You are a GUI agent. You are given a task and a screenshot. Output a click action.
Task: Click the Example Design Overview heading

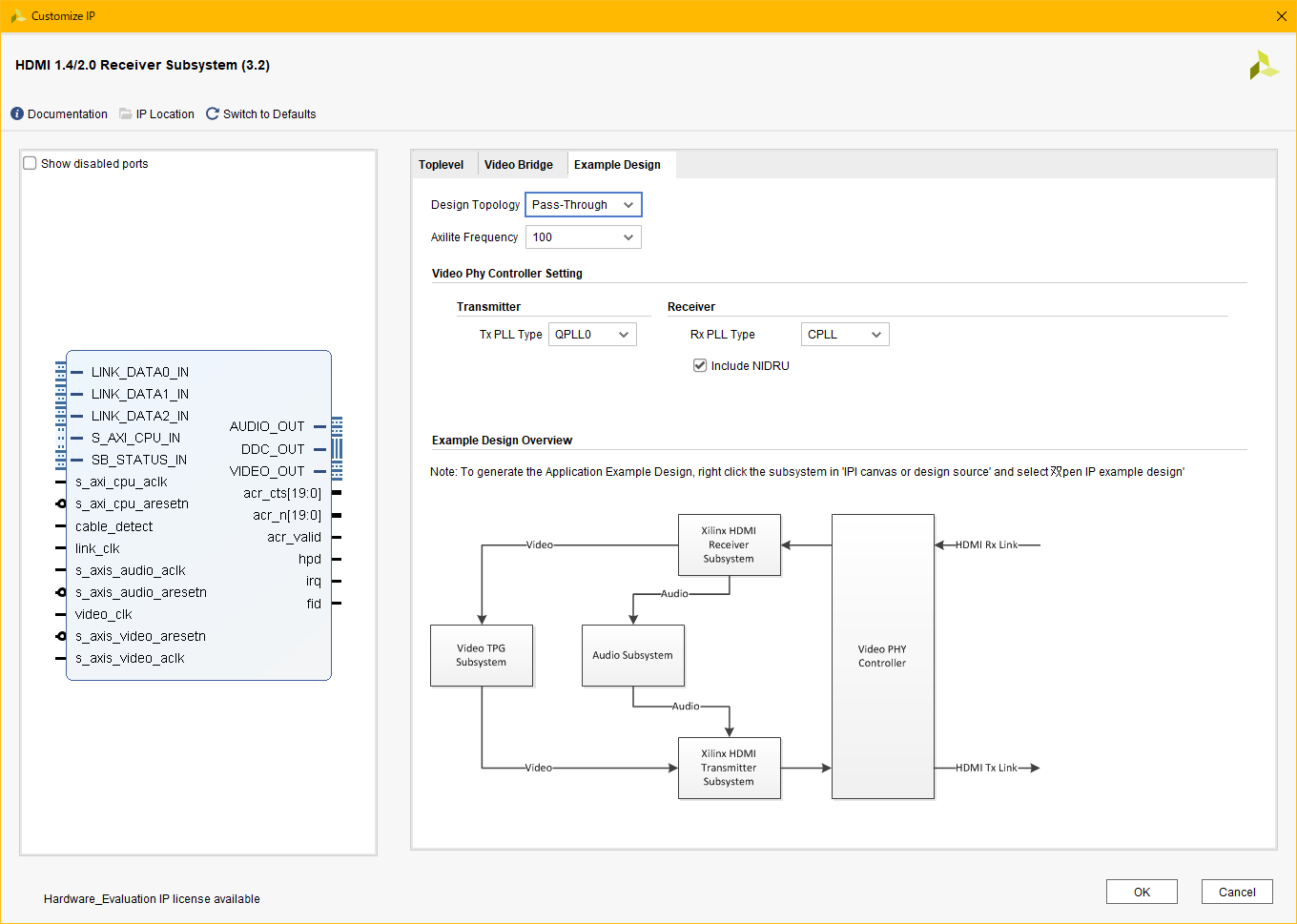(502, 441)
